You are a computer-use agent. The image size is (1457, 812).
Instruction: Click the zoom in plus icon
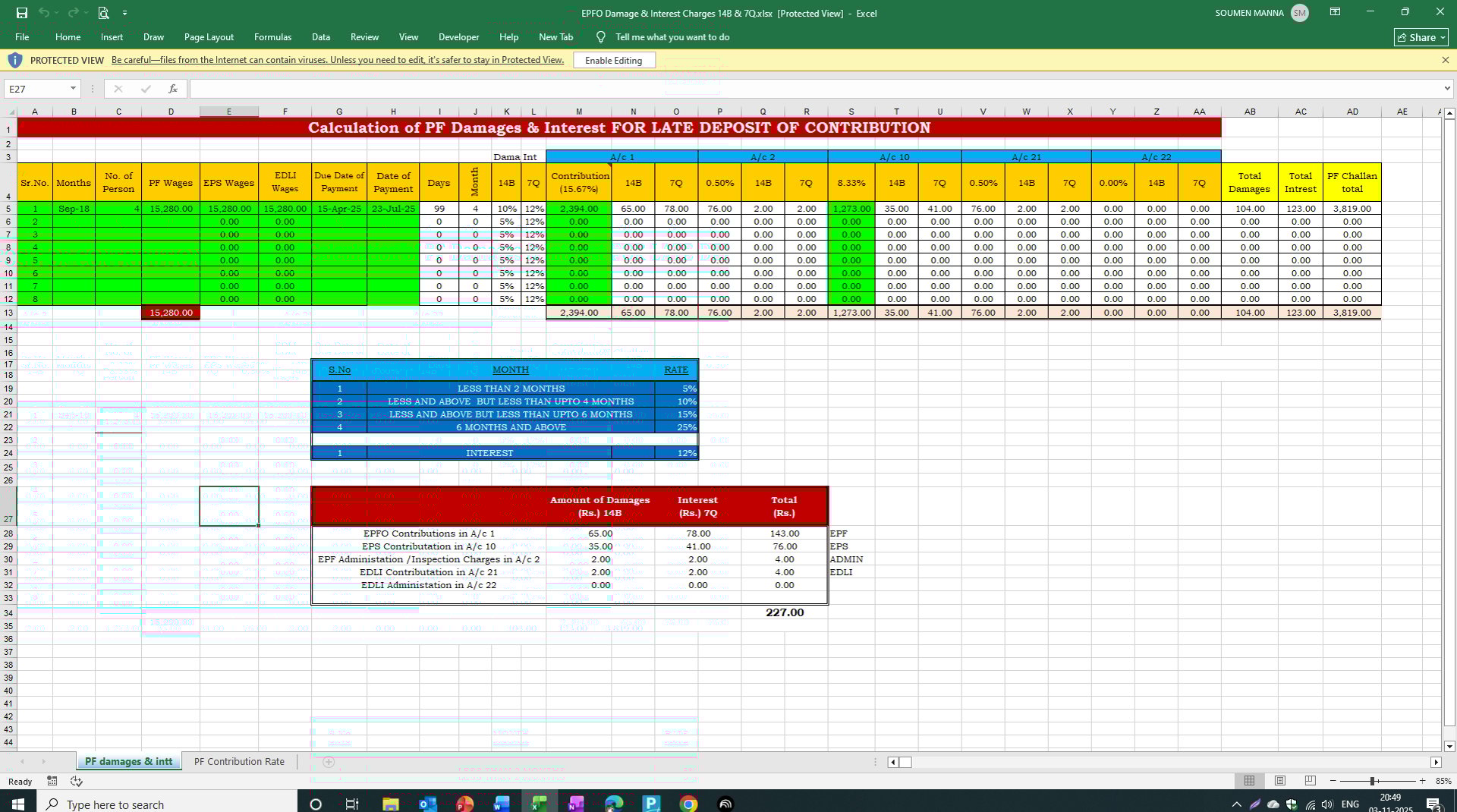(x=1423, y=781)
